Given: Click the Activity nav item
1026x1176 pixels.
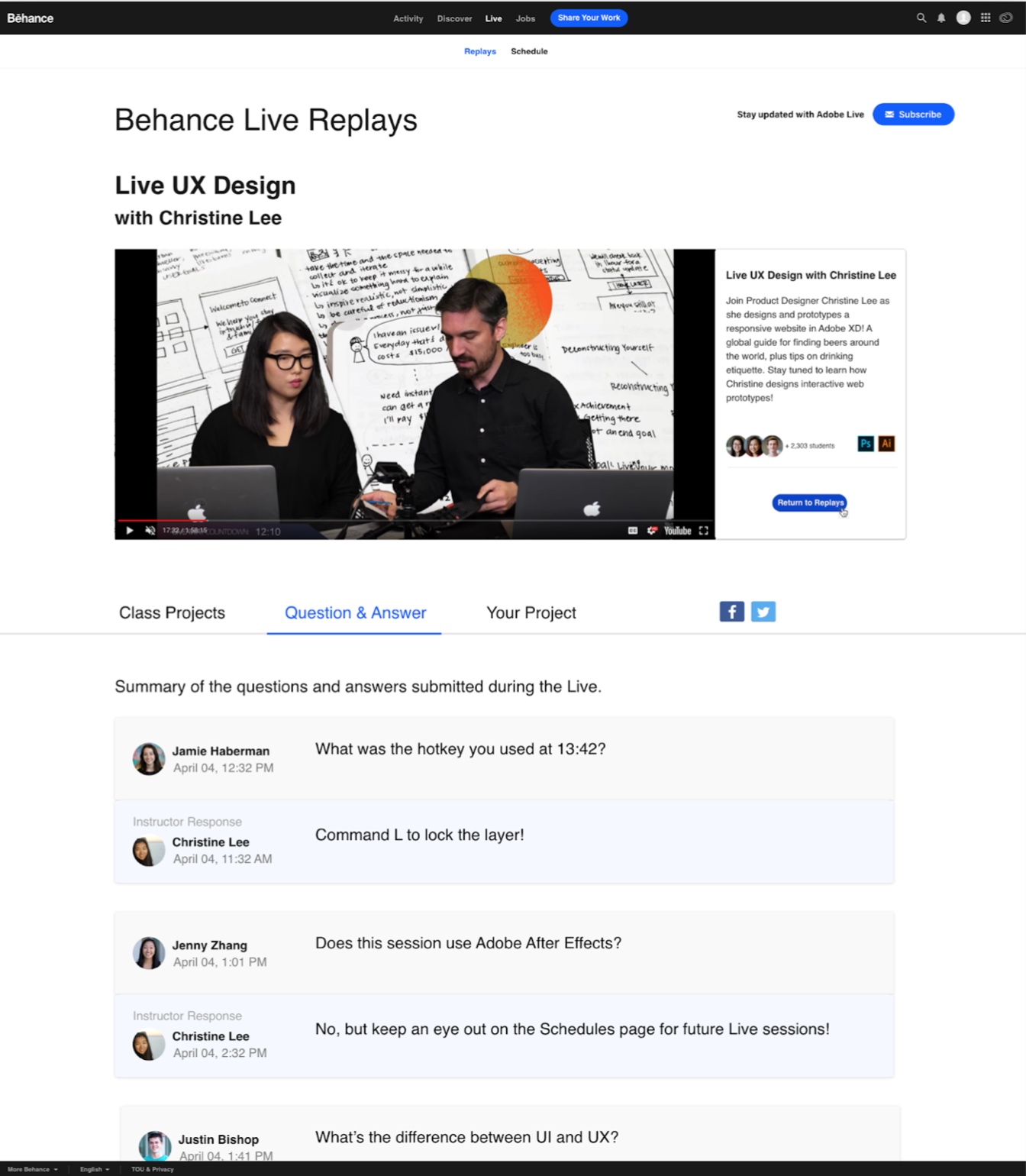Looking at the screenshot, I should pos(408,18).
